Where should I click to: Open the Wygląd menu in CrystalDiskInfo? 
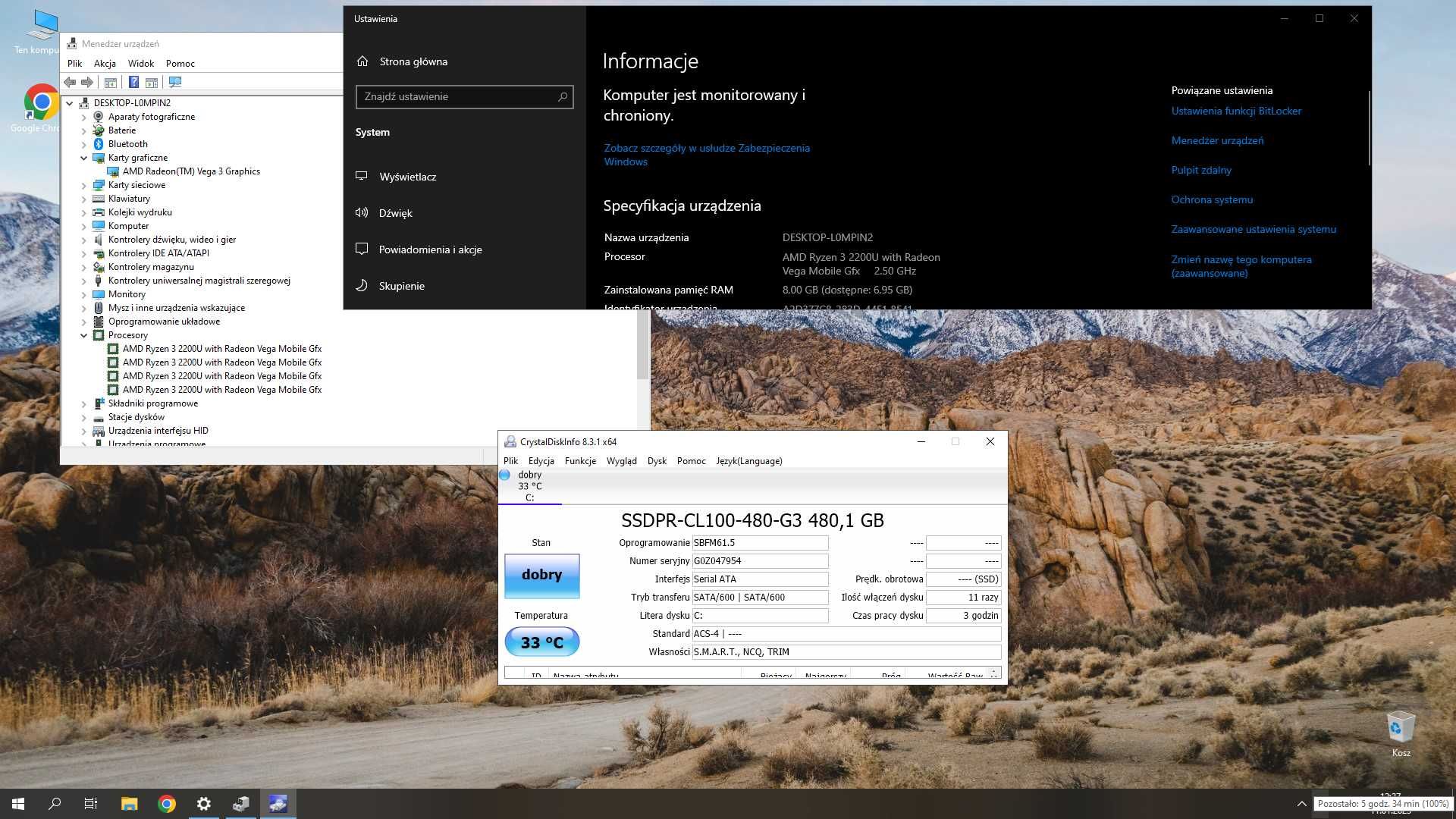pyautogui.click(x=622, y=461)
